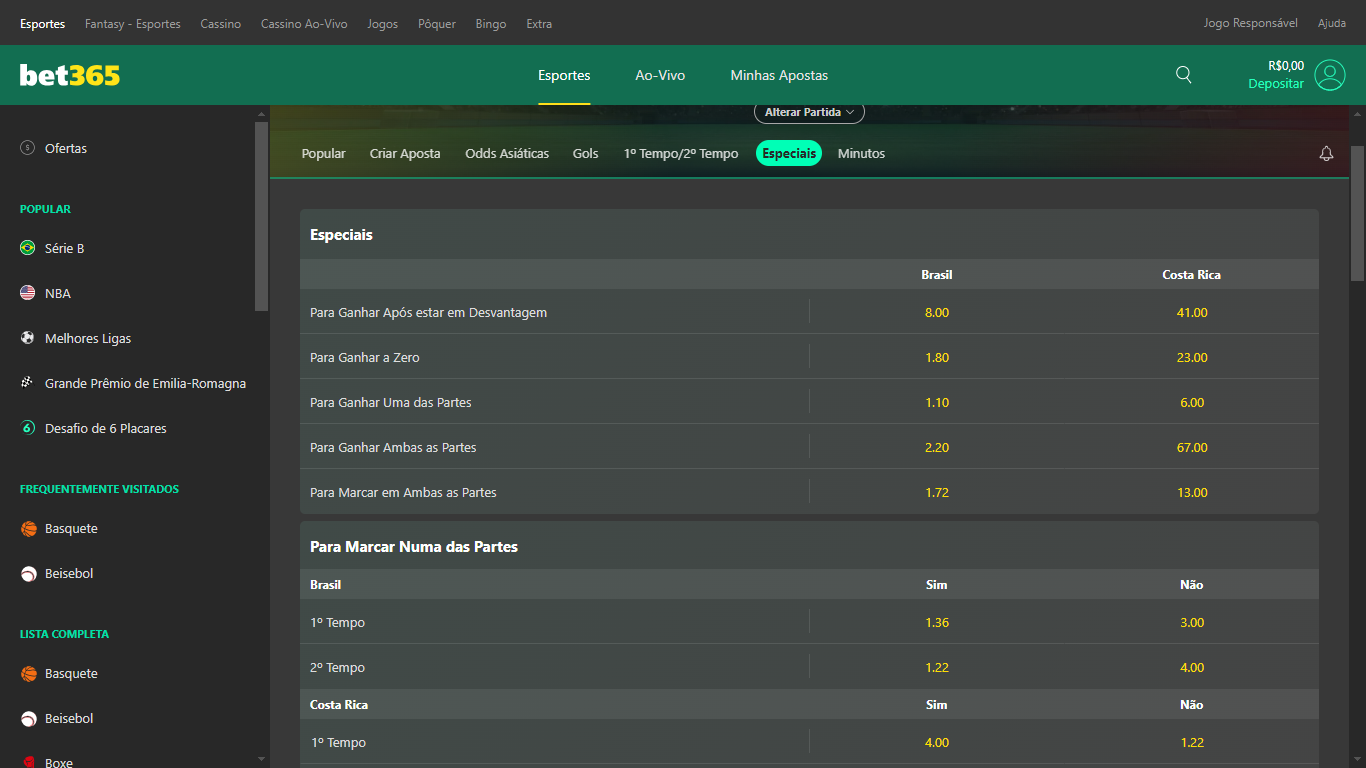The image size is (1366, 768).
Task: Open Grande Prêmio de Emilia-Romagna link
Action: [145, 383]
